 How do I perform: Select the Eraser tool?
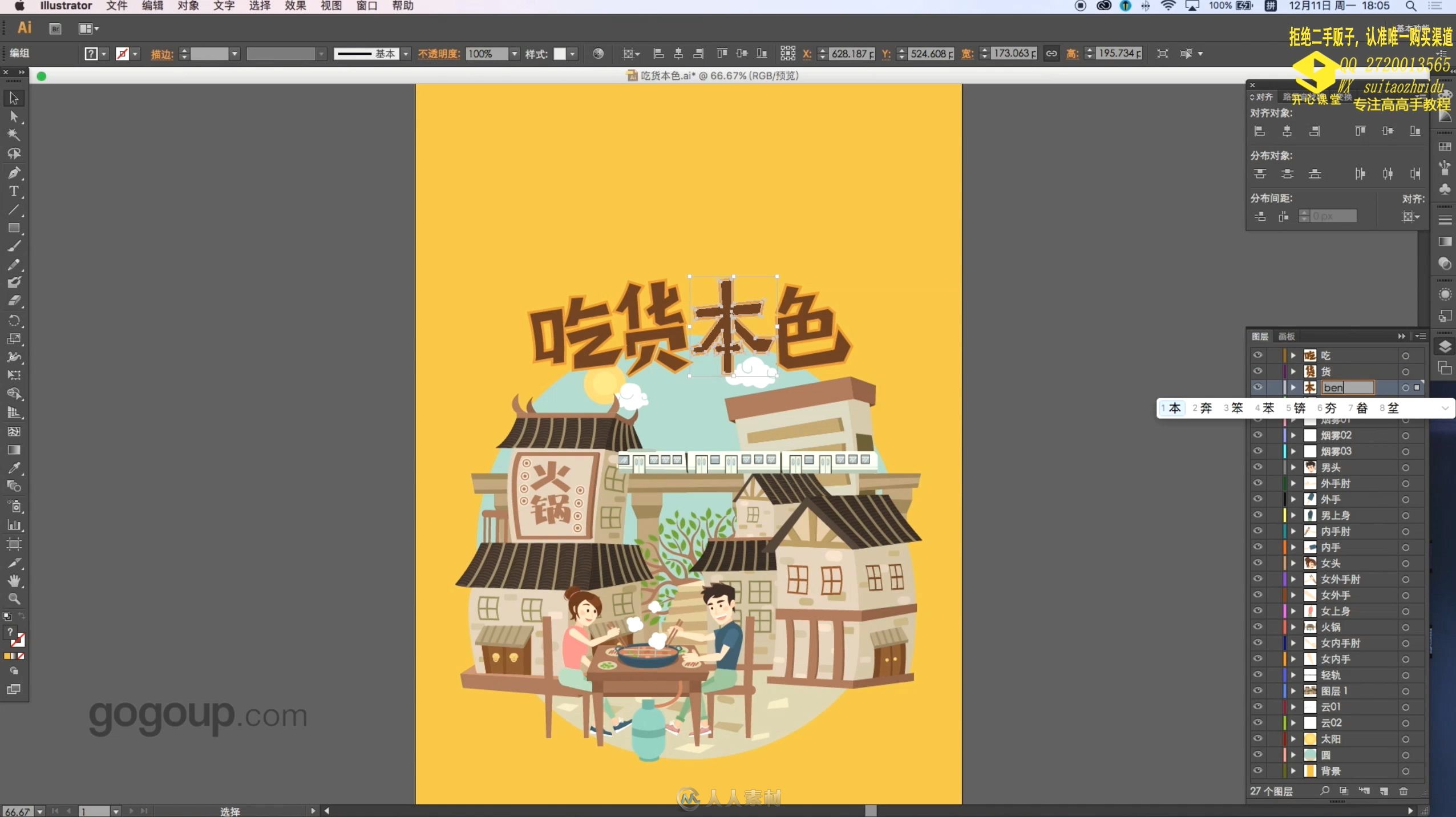[14, 301]
